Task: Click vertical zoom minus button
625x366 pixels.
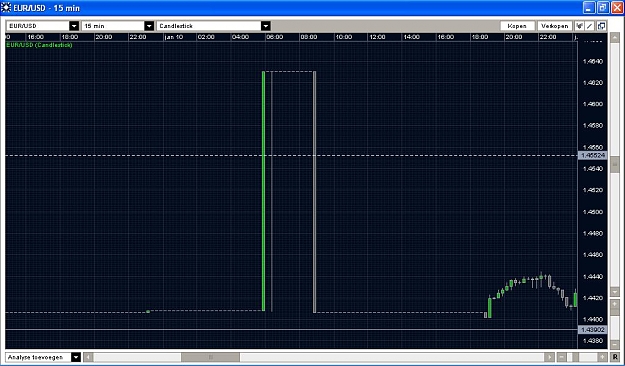Action: 615,344
